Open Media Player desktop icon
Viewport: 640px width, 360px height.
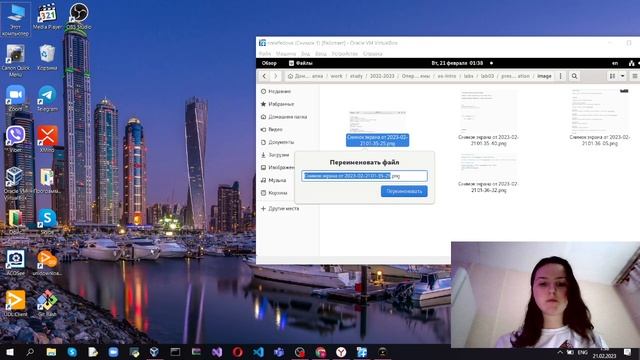[47, 16]
